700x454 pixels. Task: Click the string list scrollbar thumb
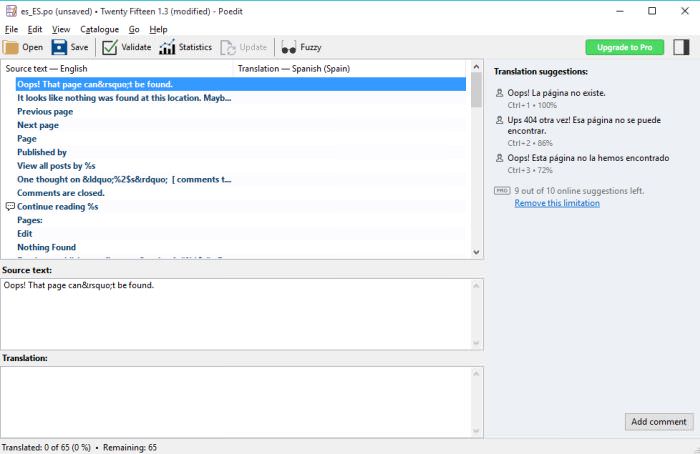[x=476, y=90]
